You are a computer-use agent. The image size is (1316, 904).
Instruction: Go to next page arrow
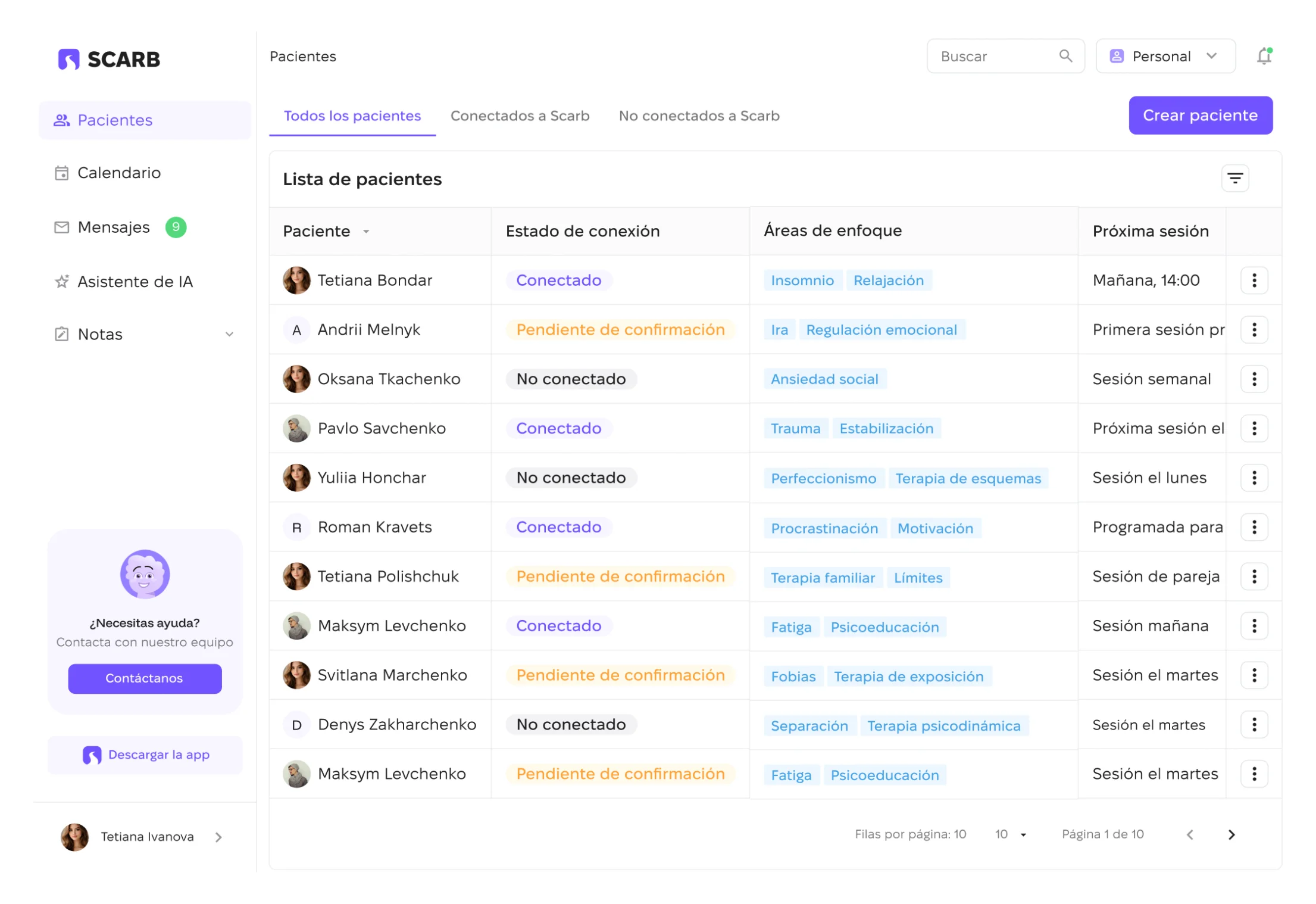(1231, 834)
